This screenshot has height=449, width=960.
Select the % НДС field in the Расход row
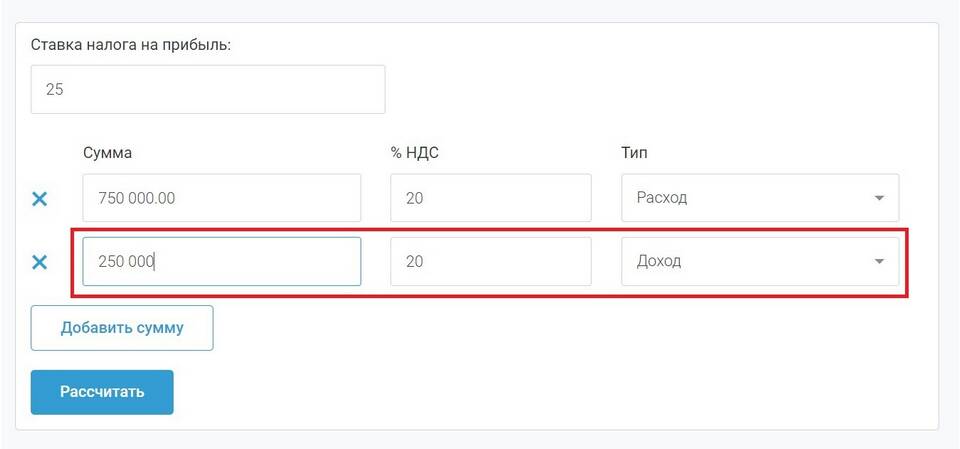click(x=491, y=198)
